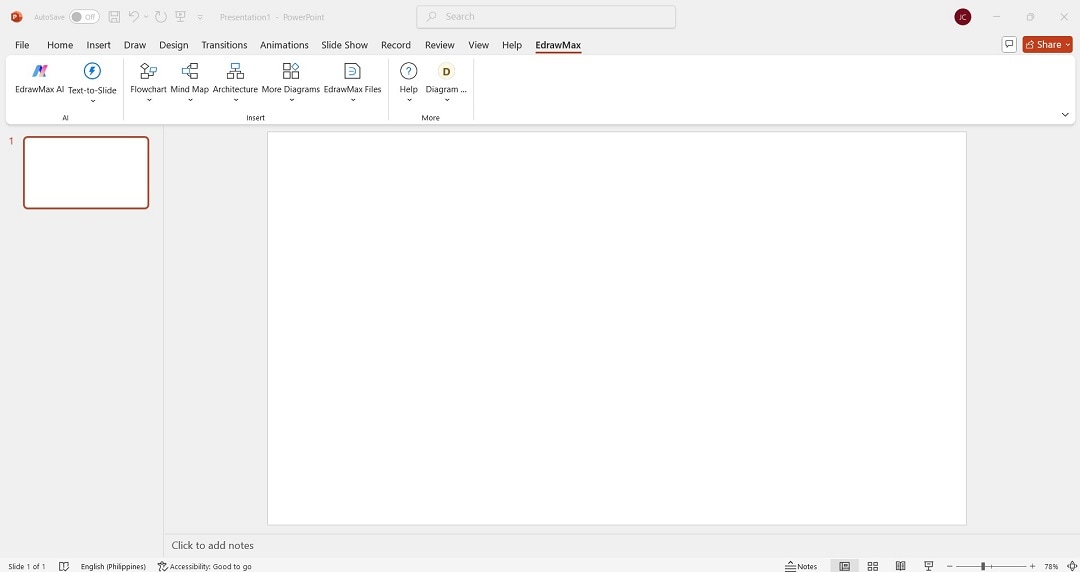This screenshot has width=1080, height=572.
Task: Collapse the ribbon with the chevron
Action: [x=1065, y=115]
